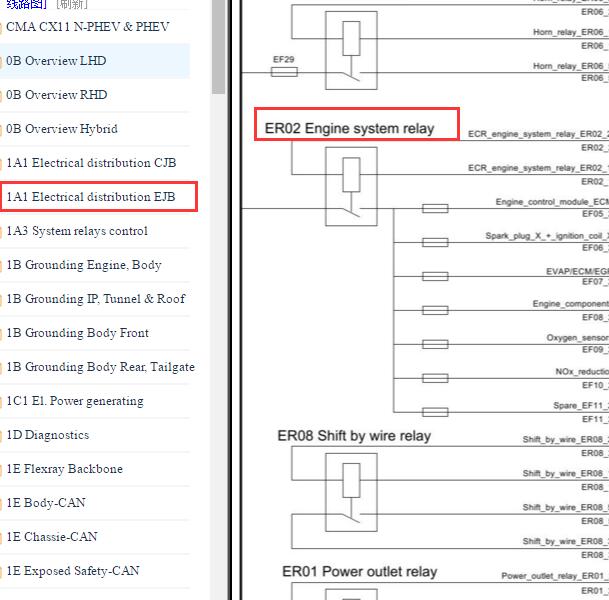Click the EF29 fuse symbol
Screen dimensions: 609x600
284,72
